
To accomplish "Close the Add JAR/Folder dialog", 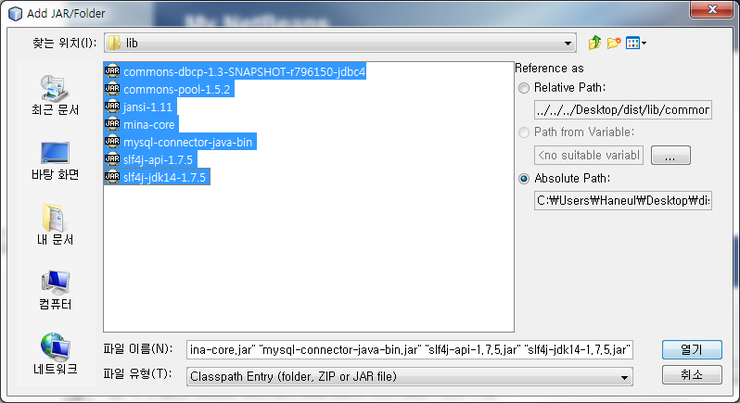I will pos(713,9).
